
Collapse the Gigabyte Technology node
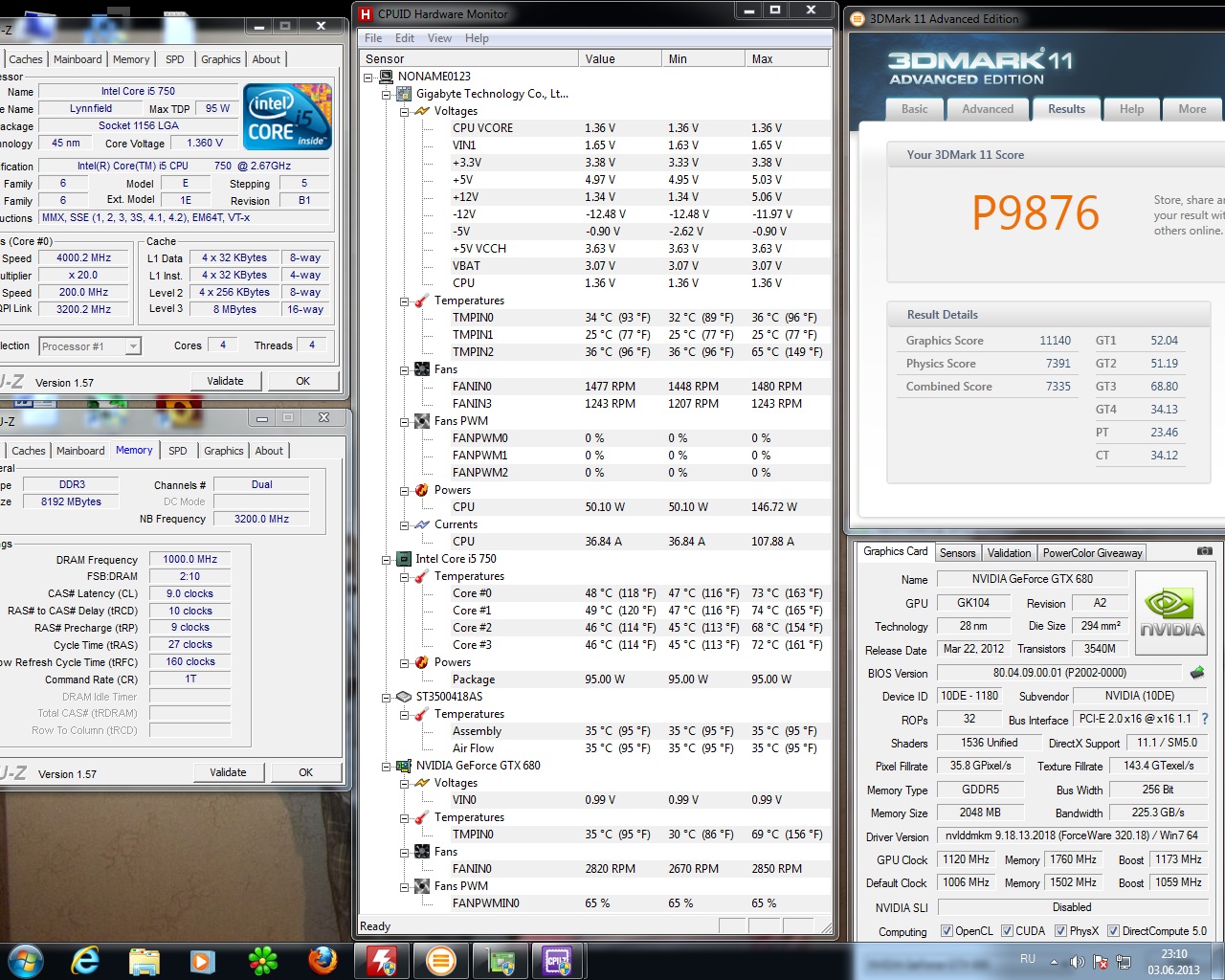[387, 94]
